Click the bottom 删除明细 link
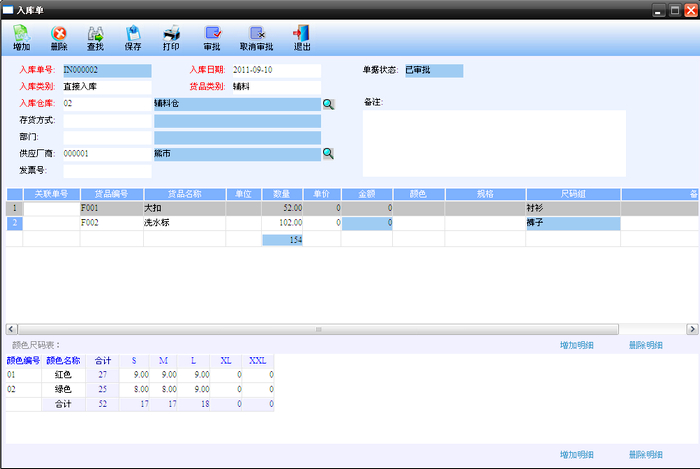The width and height of the screenshot is (700, 469). coord(646,454)
